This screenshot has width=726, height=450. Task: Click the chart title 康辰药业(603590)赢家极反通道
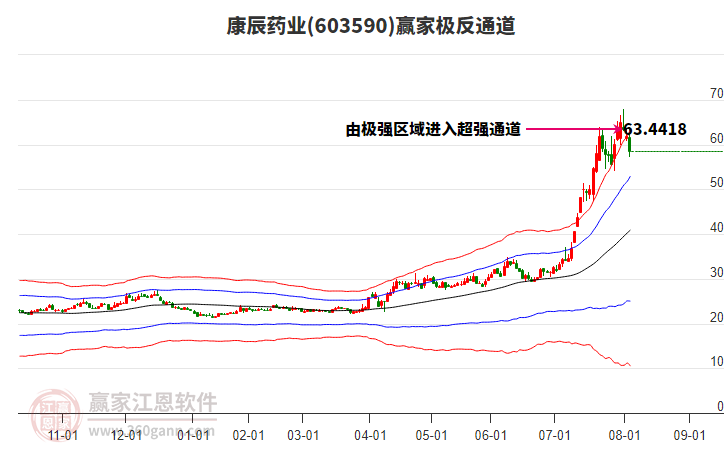pyautogui.click(x=370, y=26)
